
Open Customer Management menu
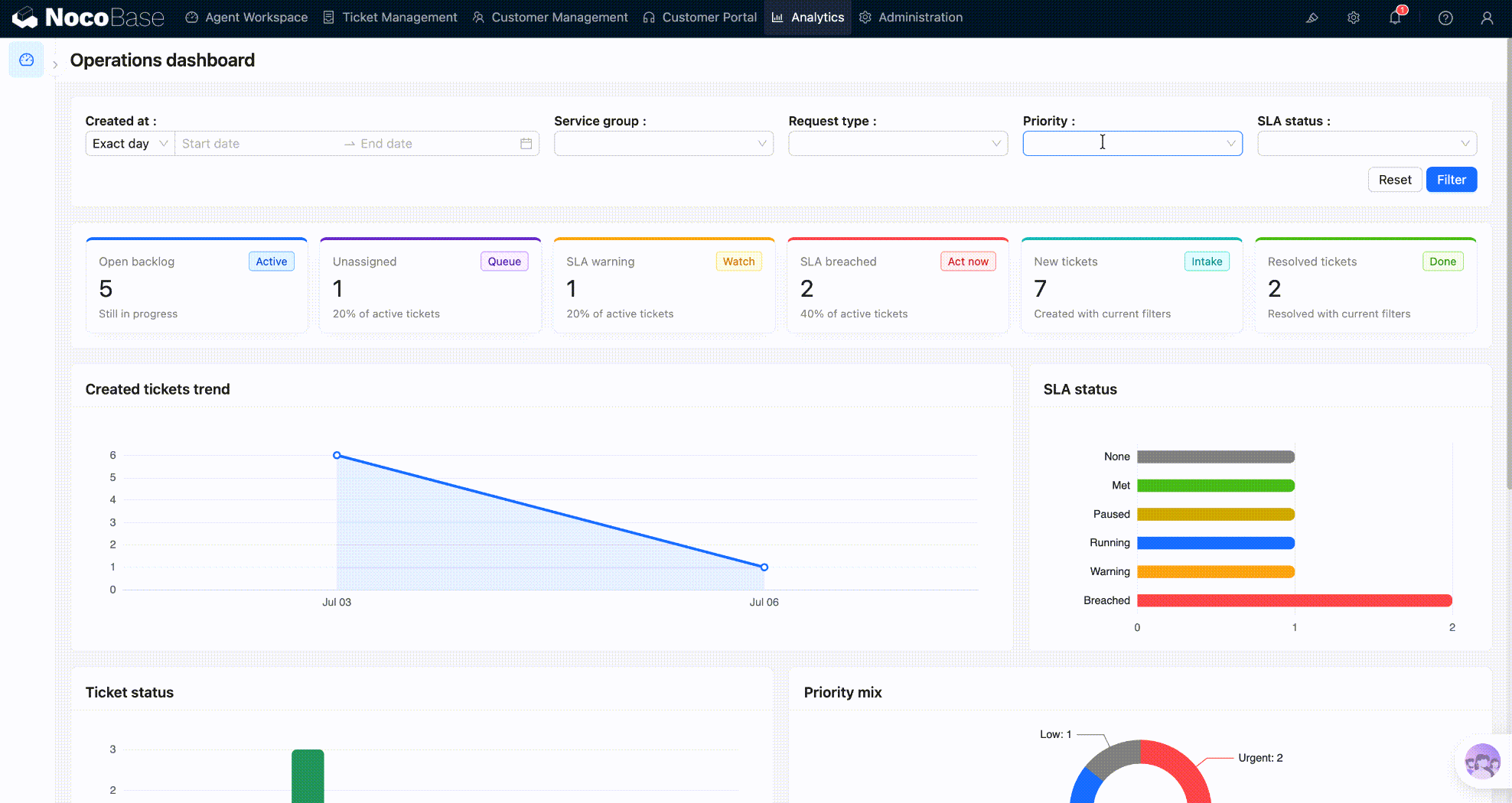[x=550, y=18]
